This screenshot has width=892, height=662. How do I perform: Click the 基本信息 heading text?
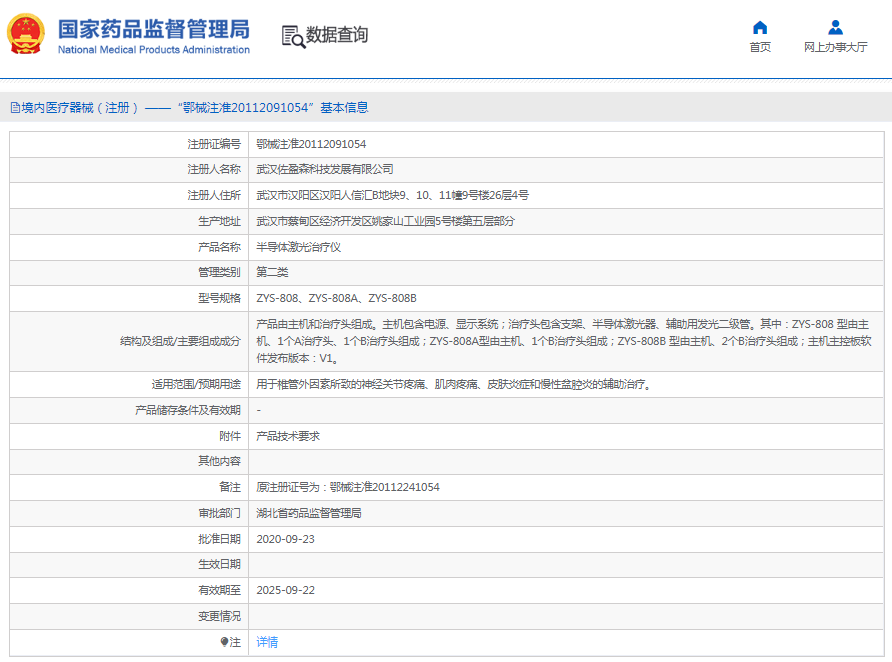tap(344, 107)
